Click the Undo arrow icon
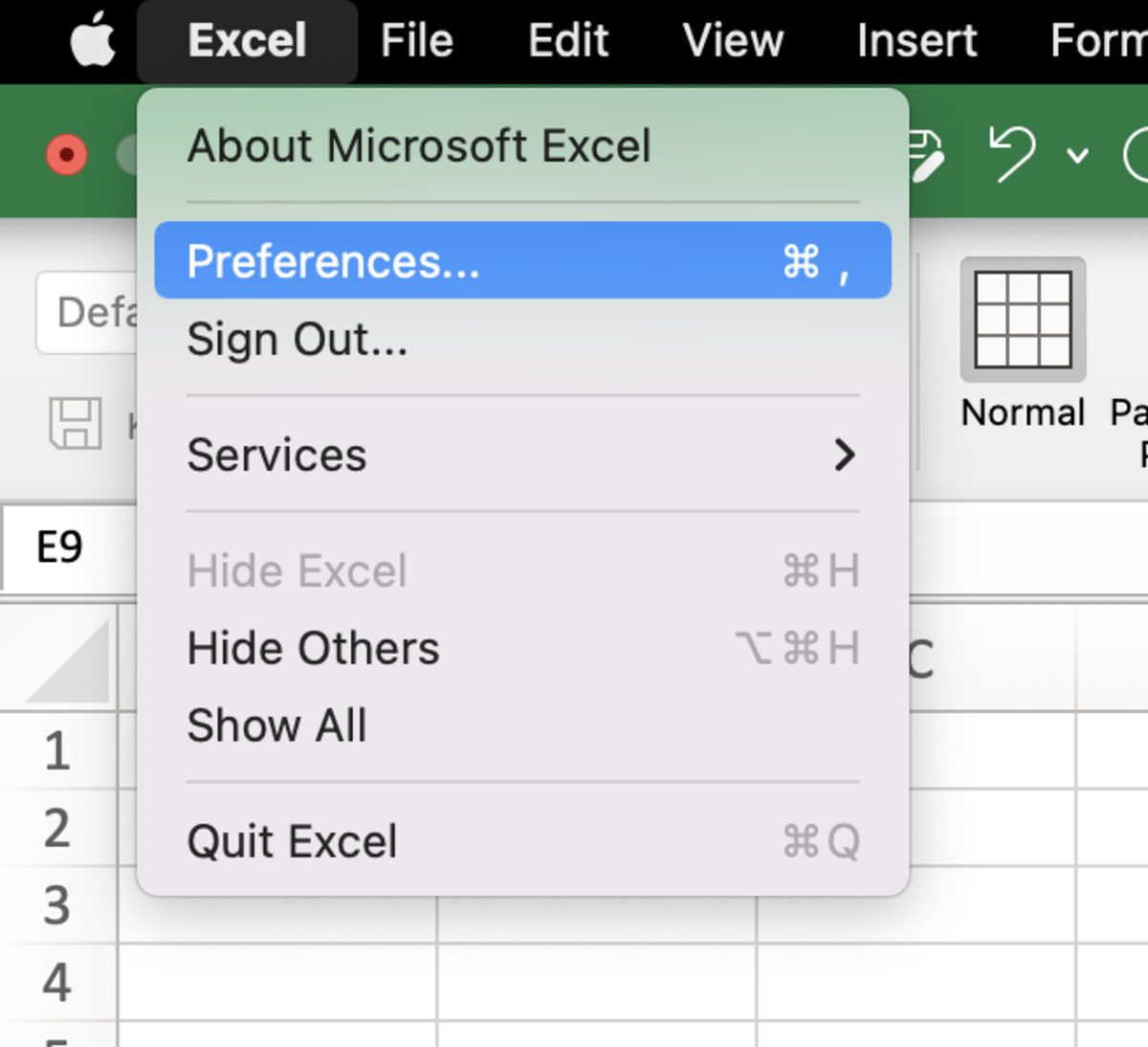This screenshot has height=1047, width=1148. 1014,153
